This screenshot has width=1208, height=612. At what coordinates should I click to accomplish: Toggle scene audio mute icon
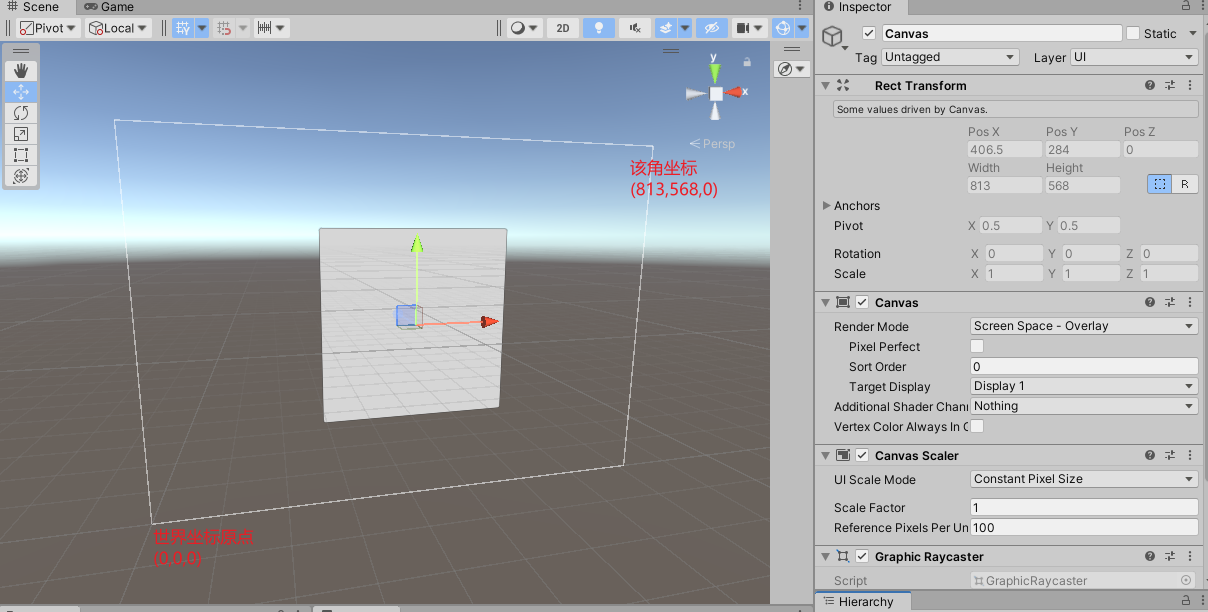coord(634,28)
